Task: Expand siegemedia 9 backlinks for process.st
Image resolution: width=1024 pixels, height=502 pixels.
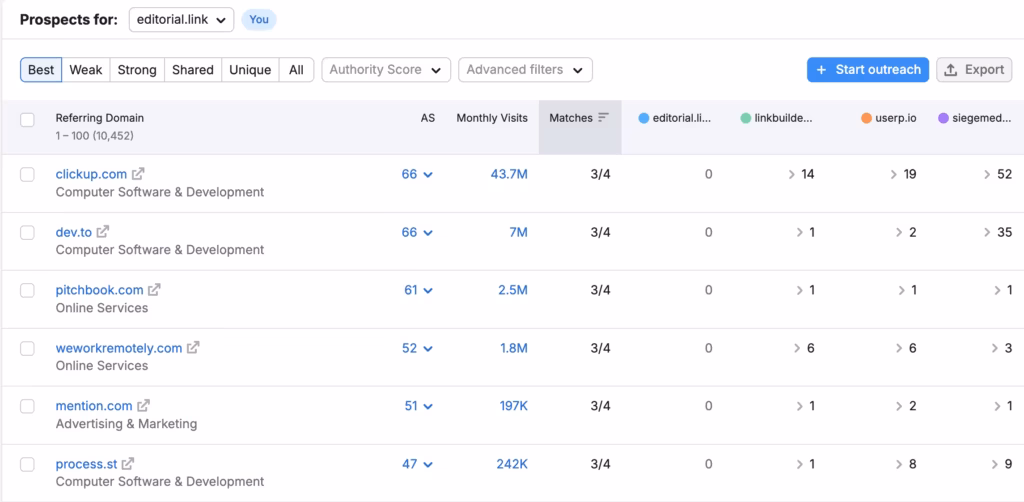Action: coord(1002,464)
